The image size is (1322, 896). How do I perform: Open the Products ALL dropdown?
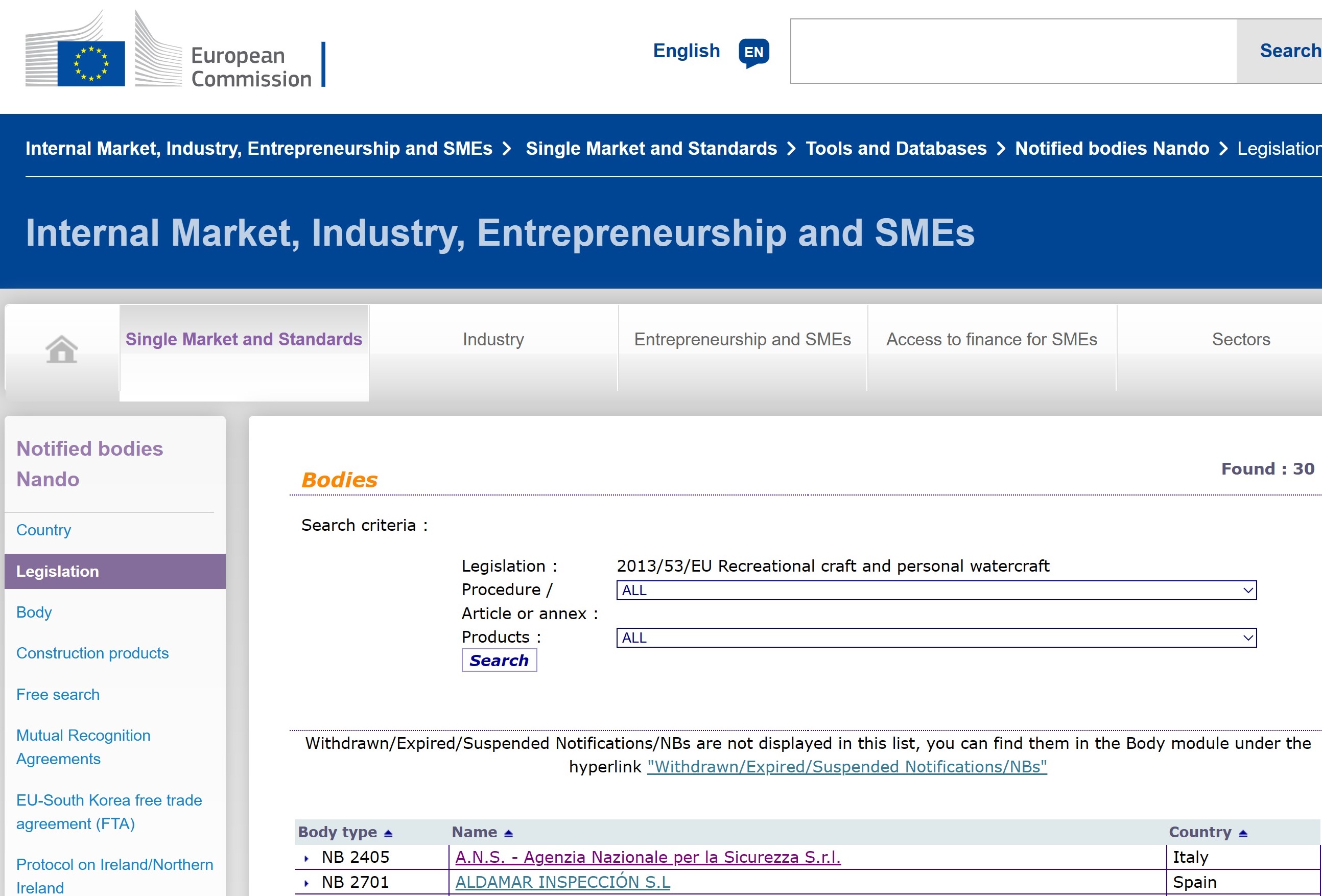point(936,638)
